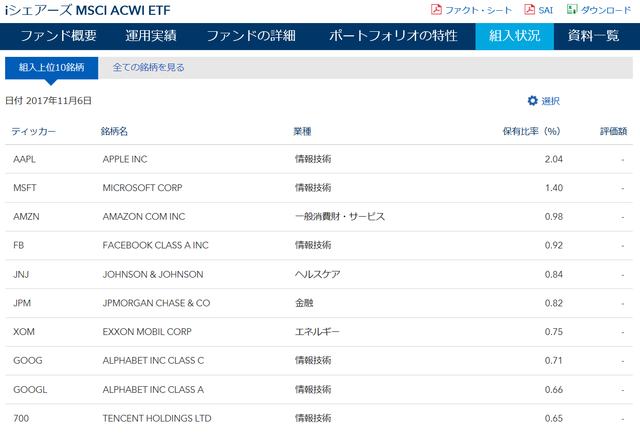The width and height of the screenshot is (640, 441).
Task: Click the 700 ticker cell
Action: click(21, 418)
